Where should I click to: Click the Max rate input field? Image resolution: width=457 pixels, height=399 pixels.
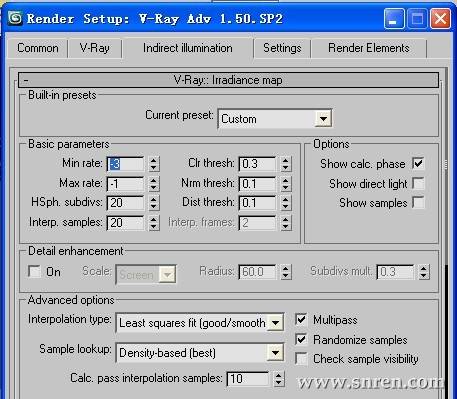(125, 184)
